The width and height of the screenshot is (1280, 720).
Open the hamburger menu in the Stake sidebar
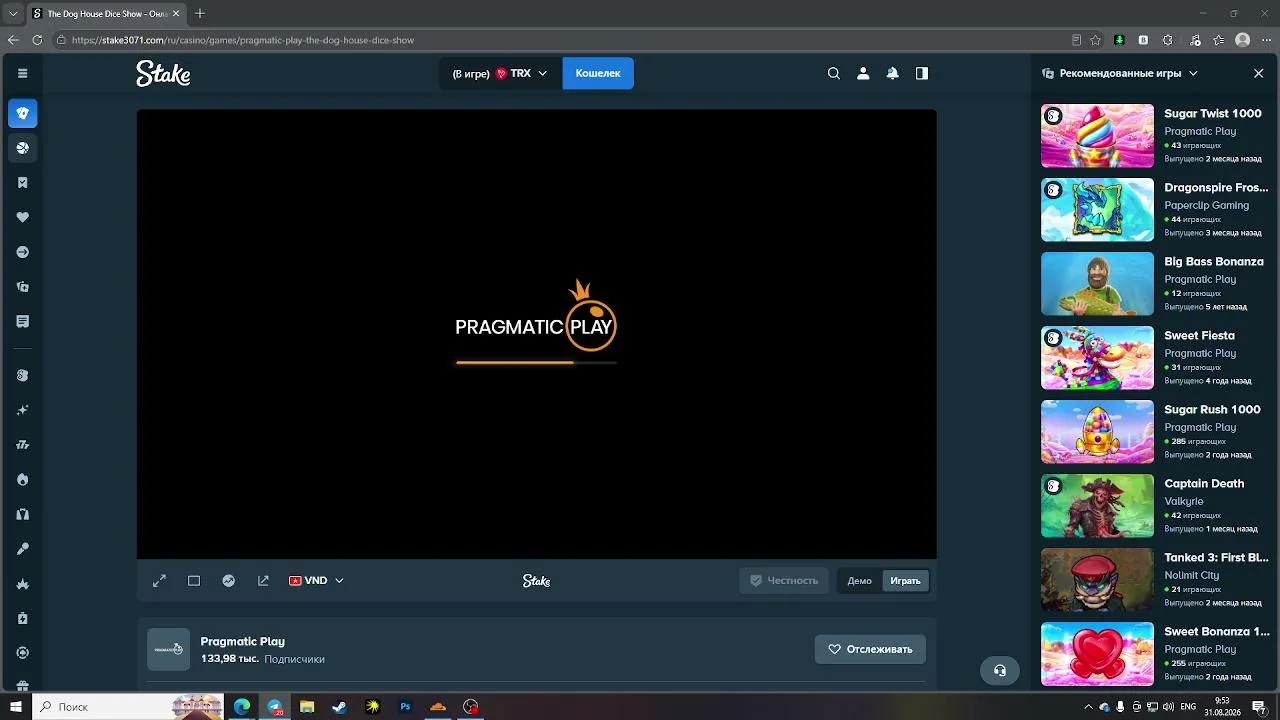22,73
